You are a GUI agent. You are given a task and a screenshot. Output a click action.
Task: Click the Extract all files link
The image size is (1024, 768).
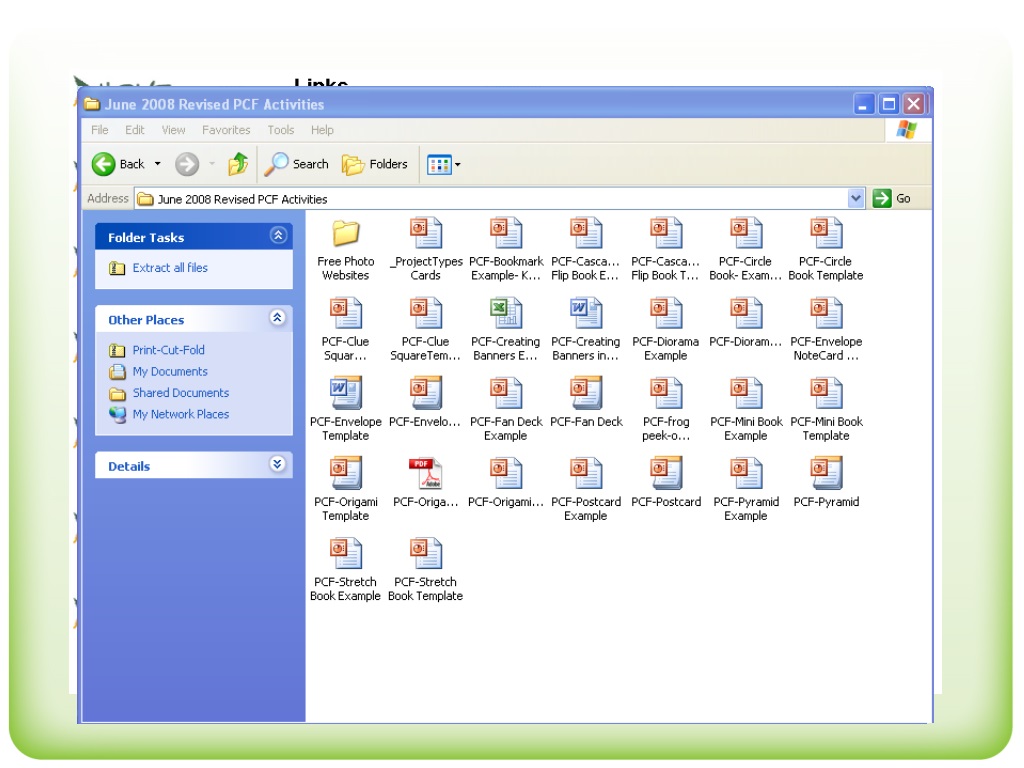(x=170, y=268)
